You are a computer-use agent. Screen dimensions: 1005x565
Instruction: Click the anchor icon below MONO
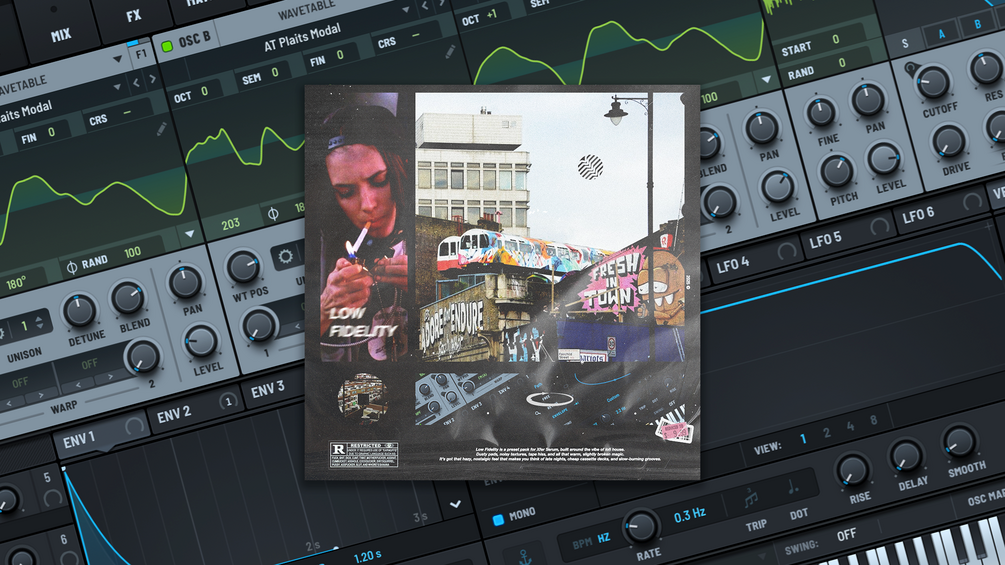pyautogui.click(x=525, y=556)
